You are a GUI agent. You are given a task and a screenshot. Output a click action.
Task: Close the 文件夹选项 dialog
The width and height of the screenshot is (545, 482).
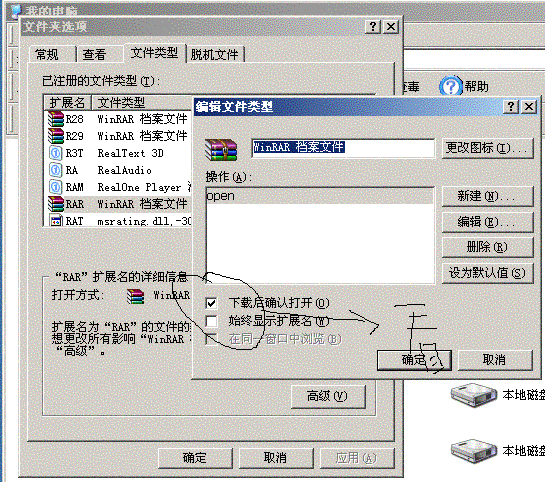(391, 26)
